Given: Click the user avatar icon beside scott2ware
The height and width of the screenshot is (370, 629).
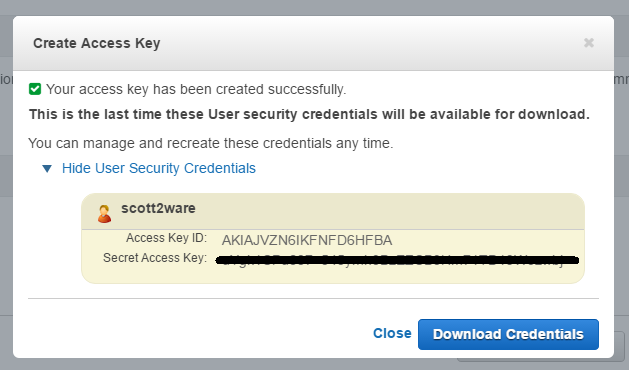Looking at the screenshot, I should coord(104,213).
